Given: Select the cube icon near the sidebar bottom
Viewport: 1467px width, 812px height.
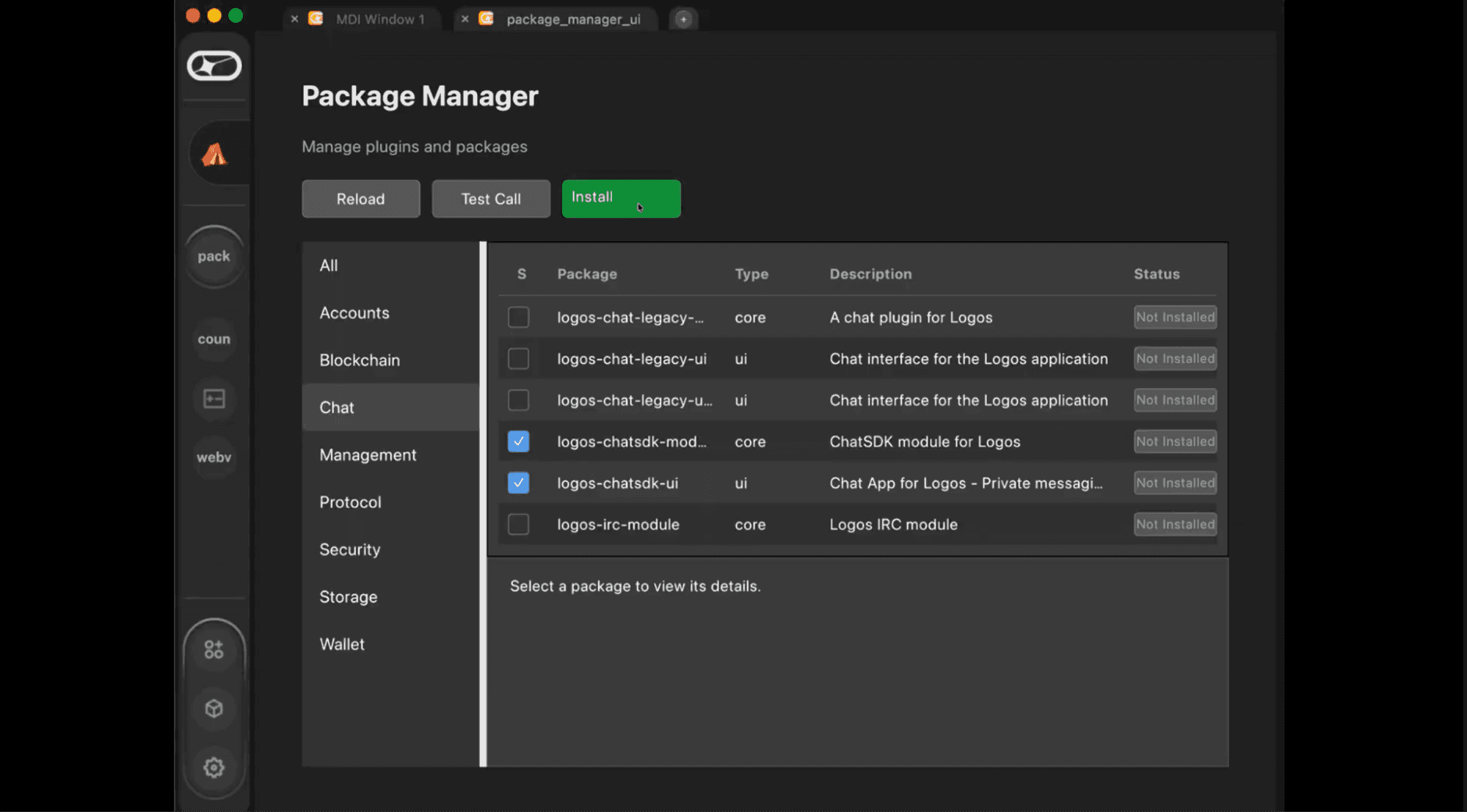Looking at the screenshot, I should (214, 709).
